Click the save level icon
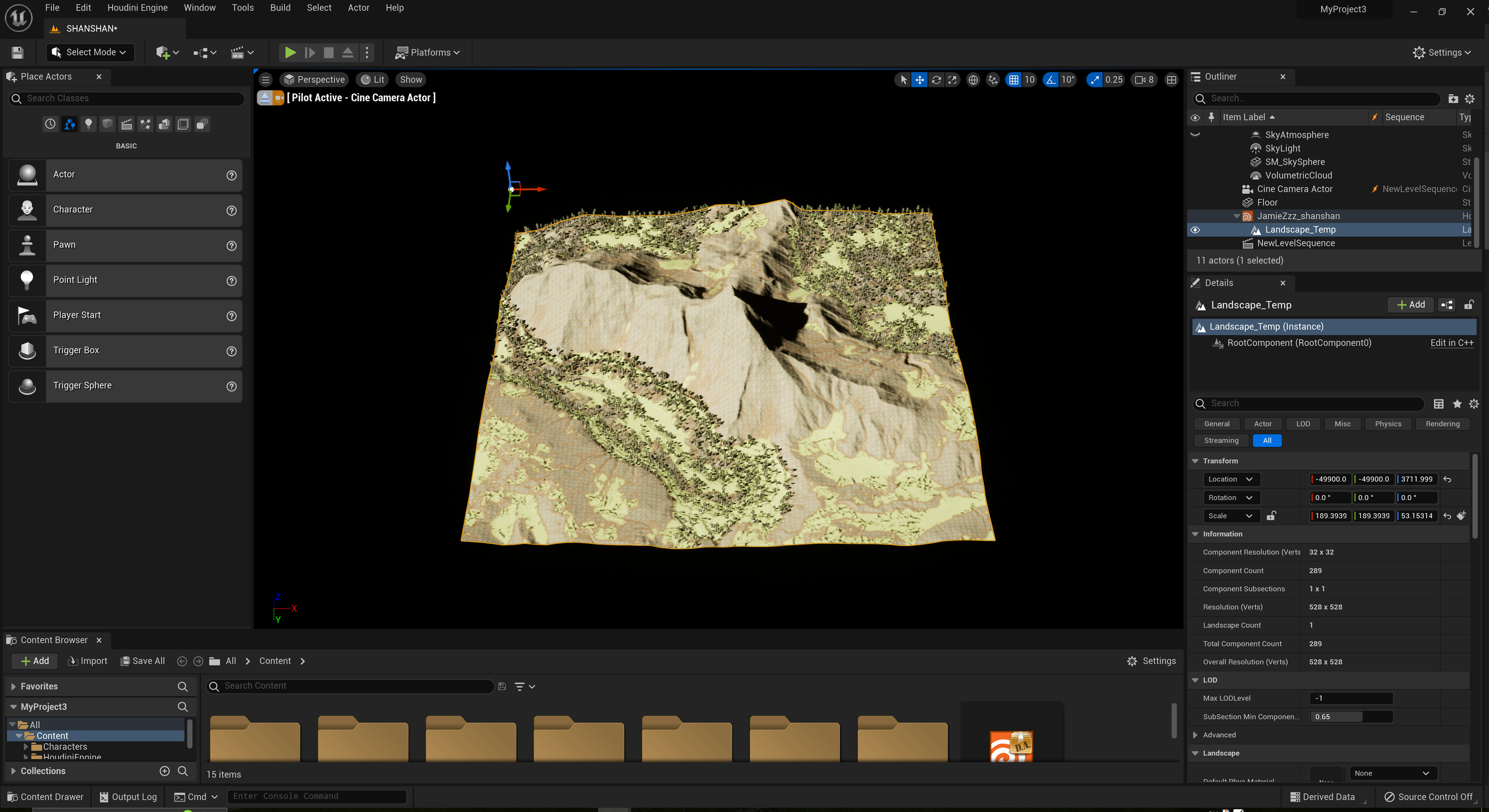Image resolution: width=1489 pixels, height=812 pixels. (17, 53)
